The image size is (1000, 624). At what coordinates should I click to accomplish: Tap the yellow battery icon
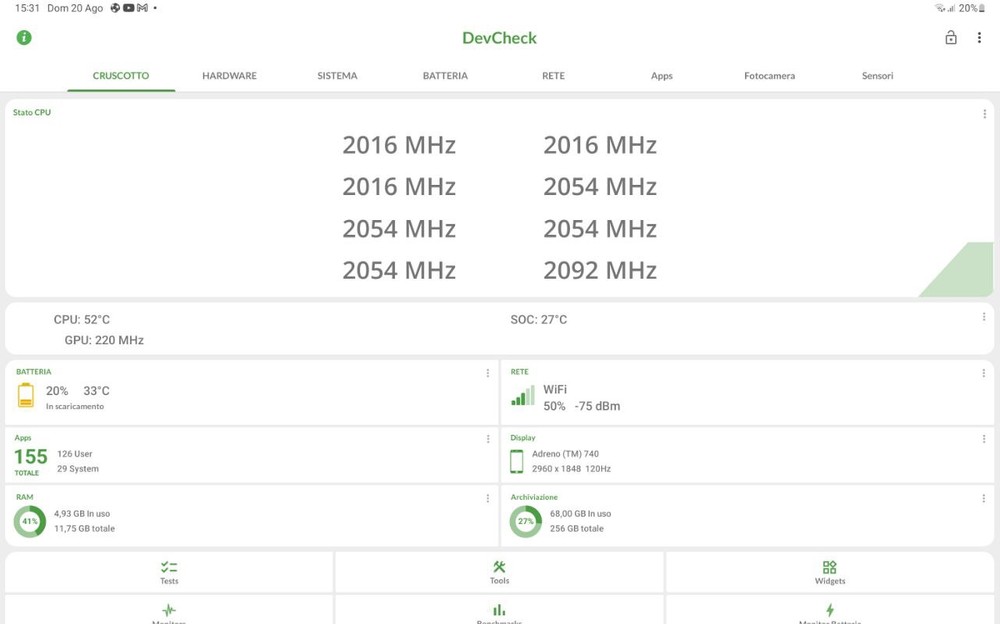26,395
